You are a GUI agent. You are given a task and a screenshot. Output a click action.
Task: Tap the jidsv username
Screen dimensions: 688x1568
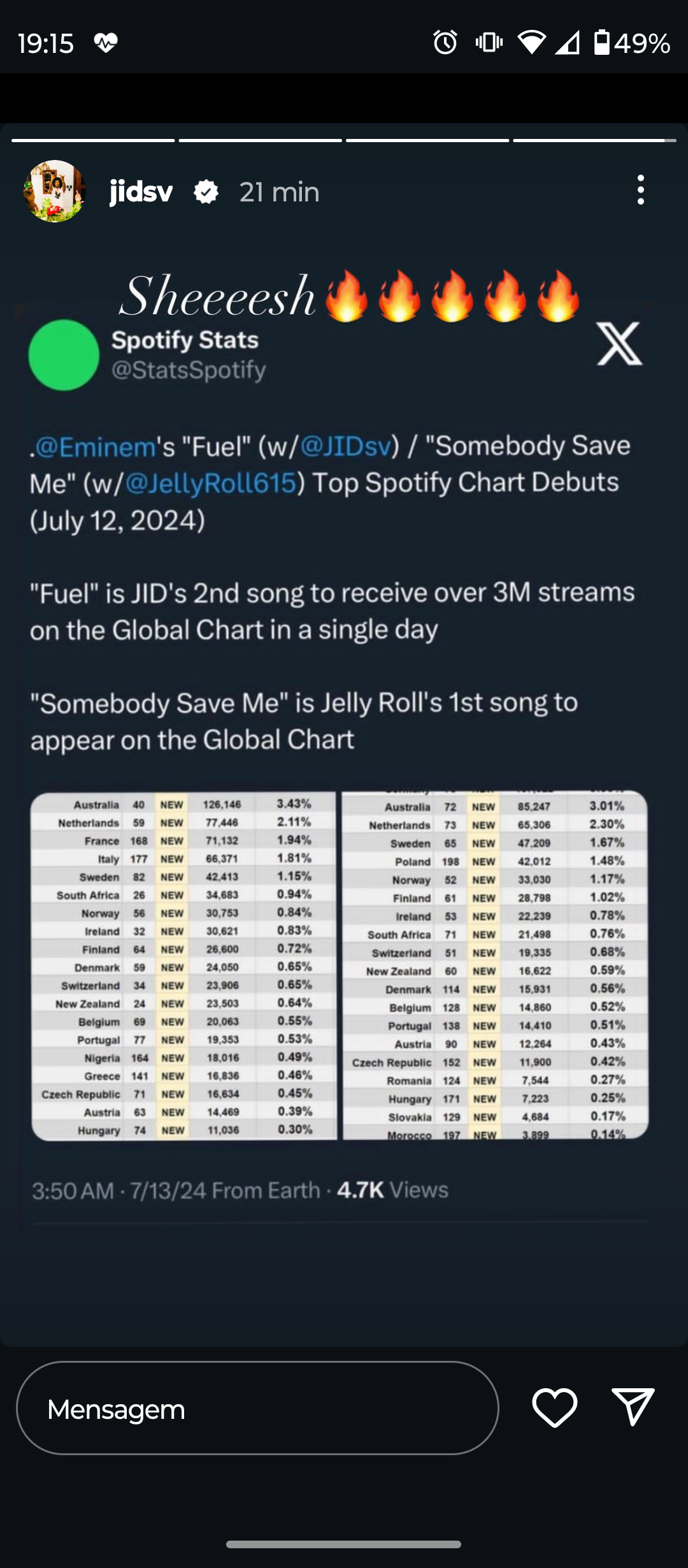coord(141,191)
